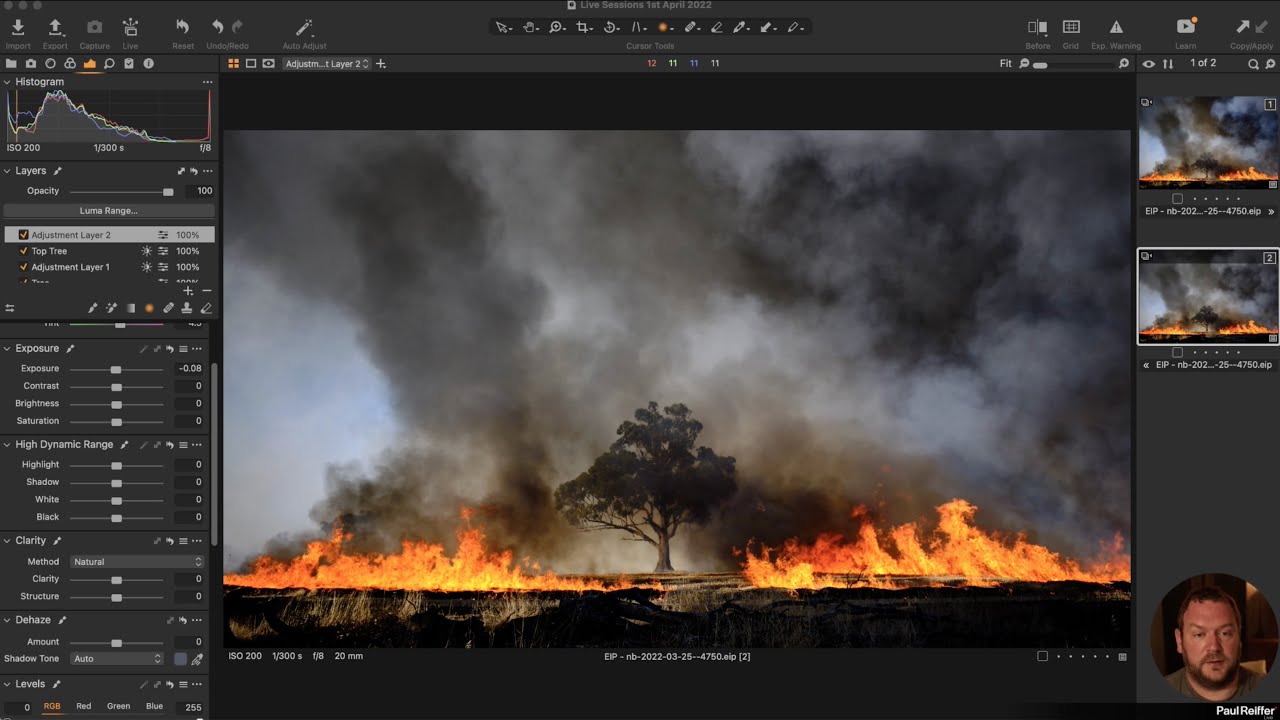Collapse the Layers panel

(x=7, y=171)
